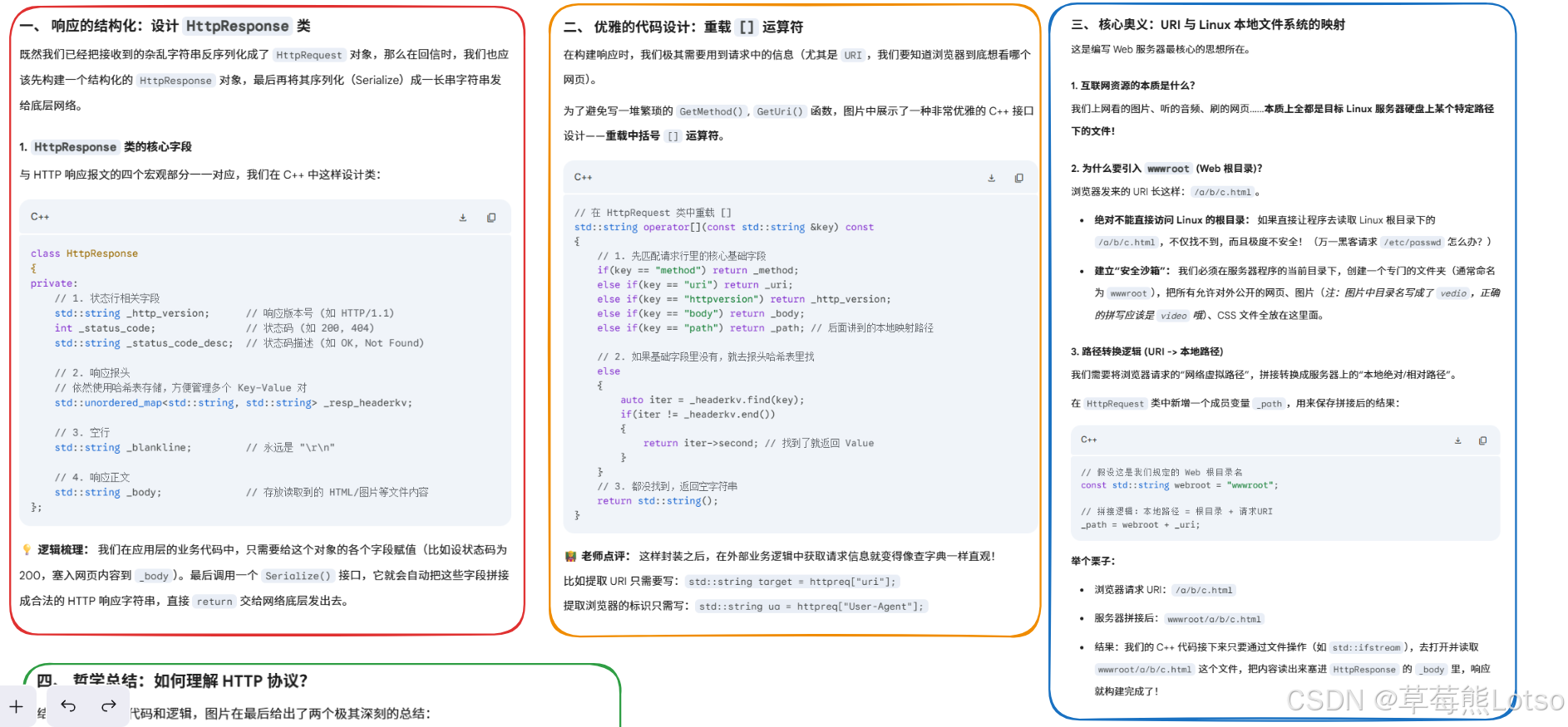The image size is (1568, 727).
Task: Select heading "二、优雅的代码设计：重载 [] 运算符"
Action: pos(683,27)
